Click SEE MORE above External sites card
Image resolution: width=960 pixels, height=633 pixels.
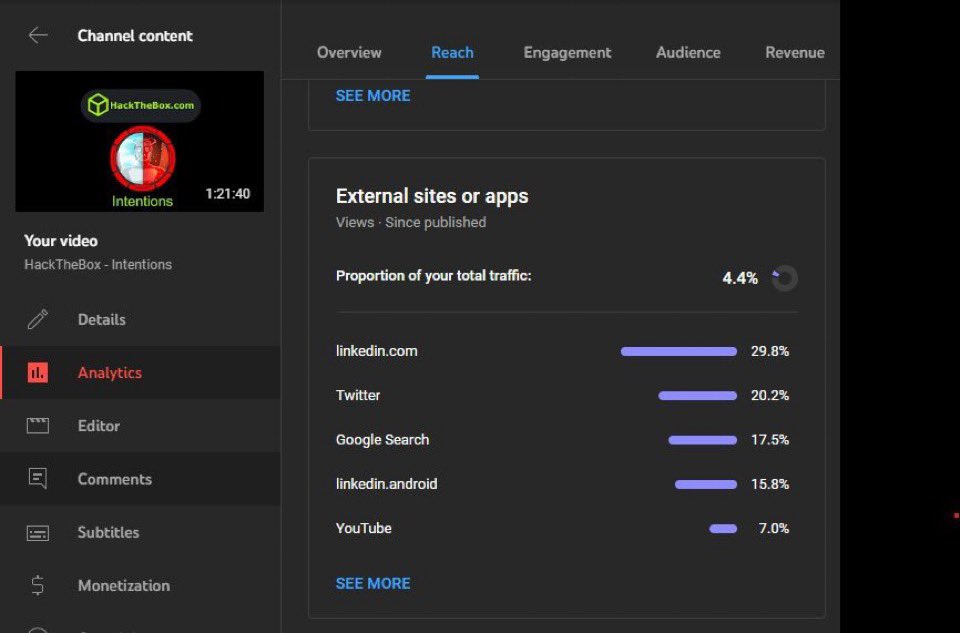[x=373, y=96]
